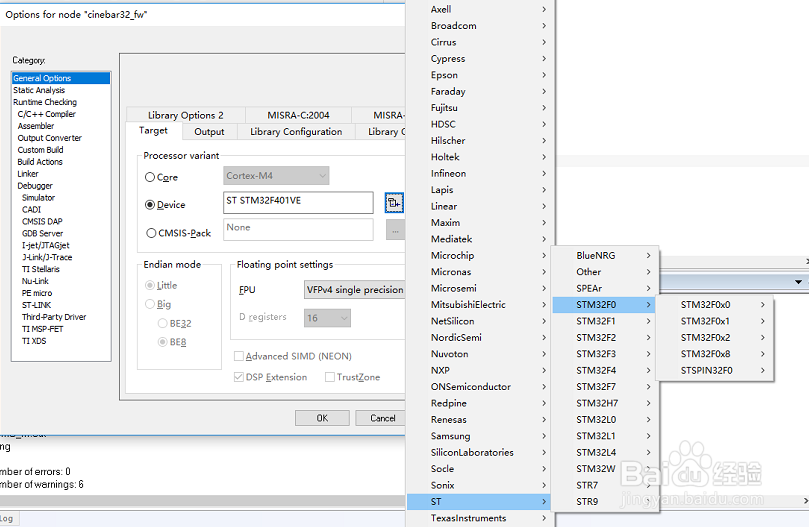Click the Device name input field
Image resolution: width=809 pixels, height=527 pixels.
(x=298, y=202)
